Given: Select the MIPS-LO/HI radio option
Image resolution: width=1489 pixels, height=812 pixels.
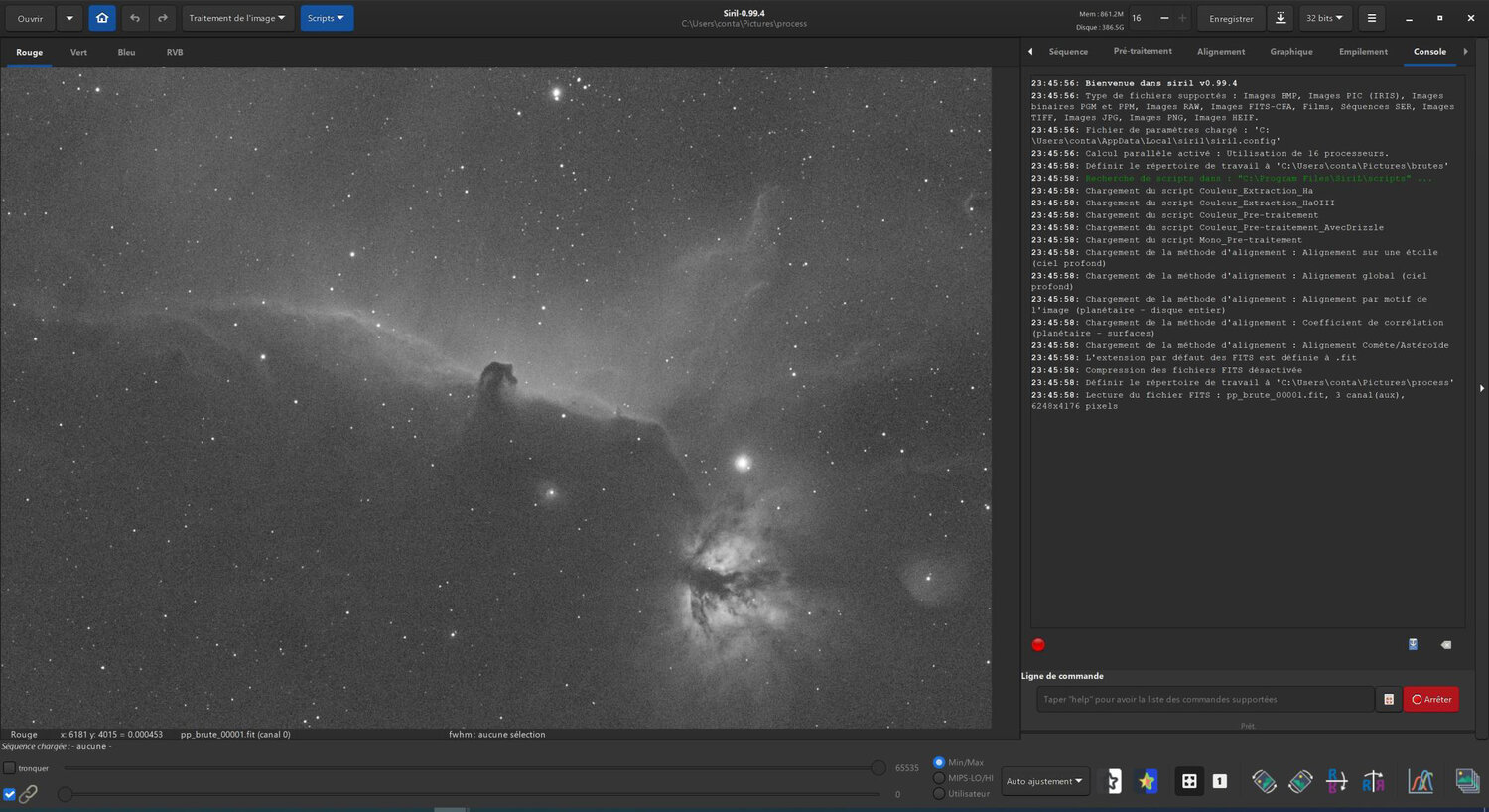Looking at the screenshot, I should coord(939,778).
